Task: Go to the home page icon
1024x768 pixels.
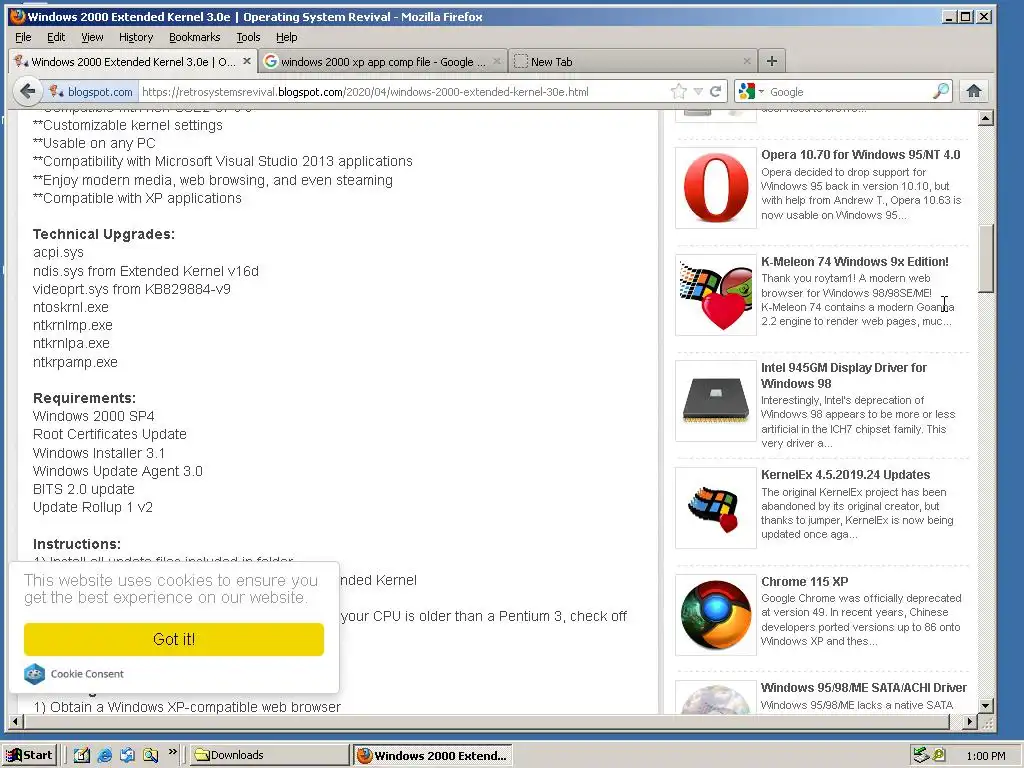Action: coord(974,91)
